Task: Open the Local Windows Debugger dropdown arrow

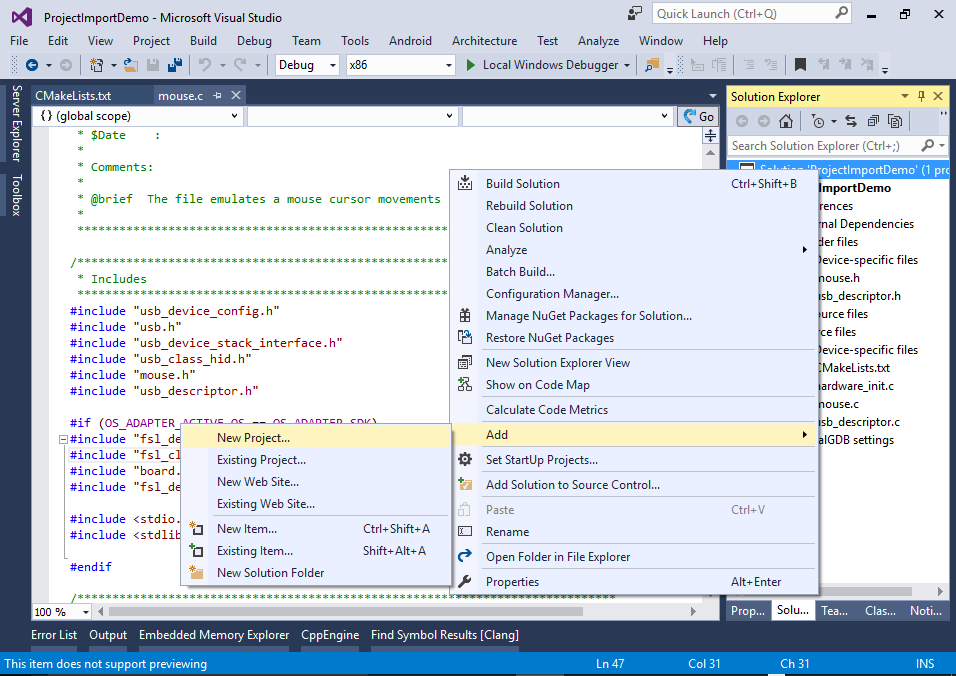Action: (x=627, y=65)
